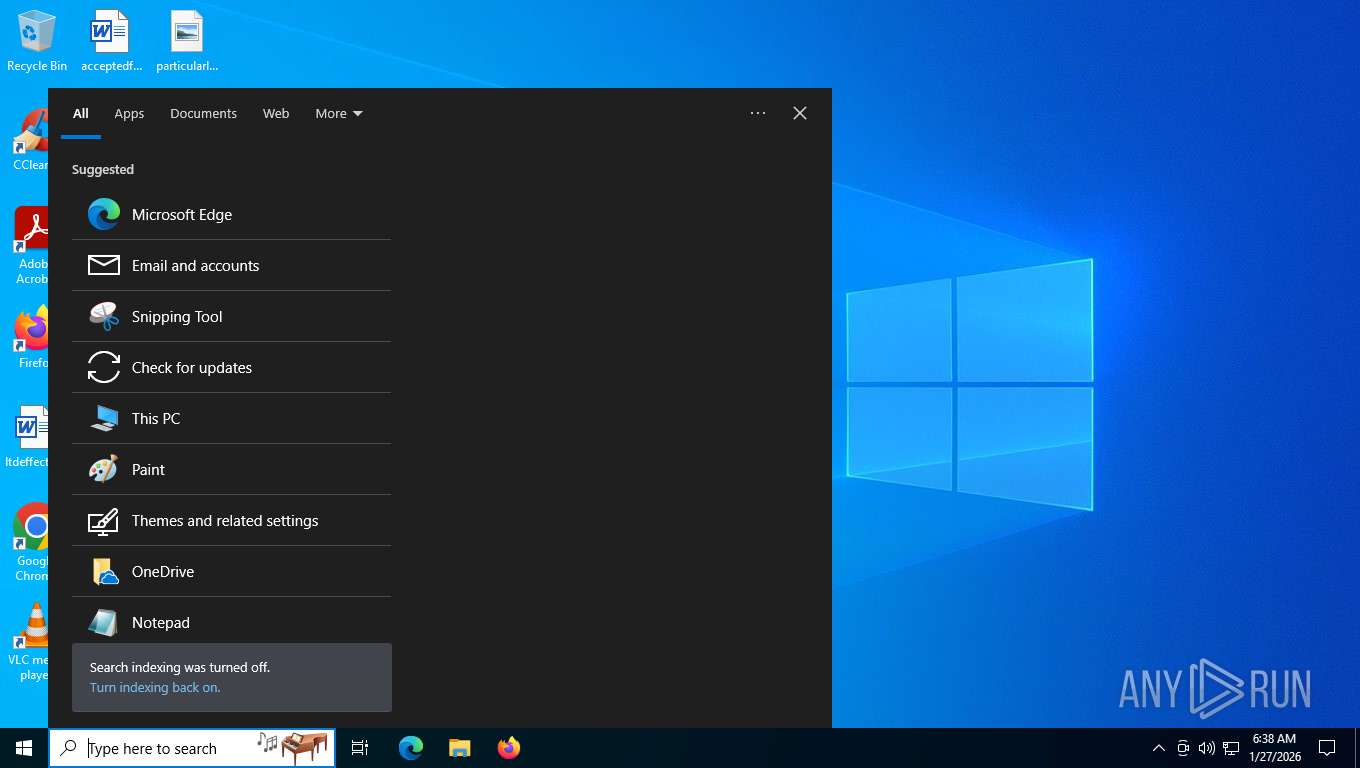
Task: Select the Firefox desktop shortcut
Action: (x=31, y=338)
